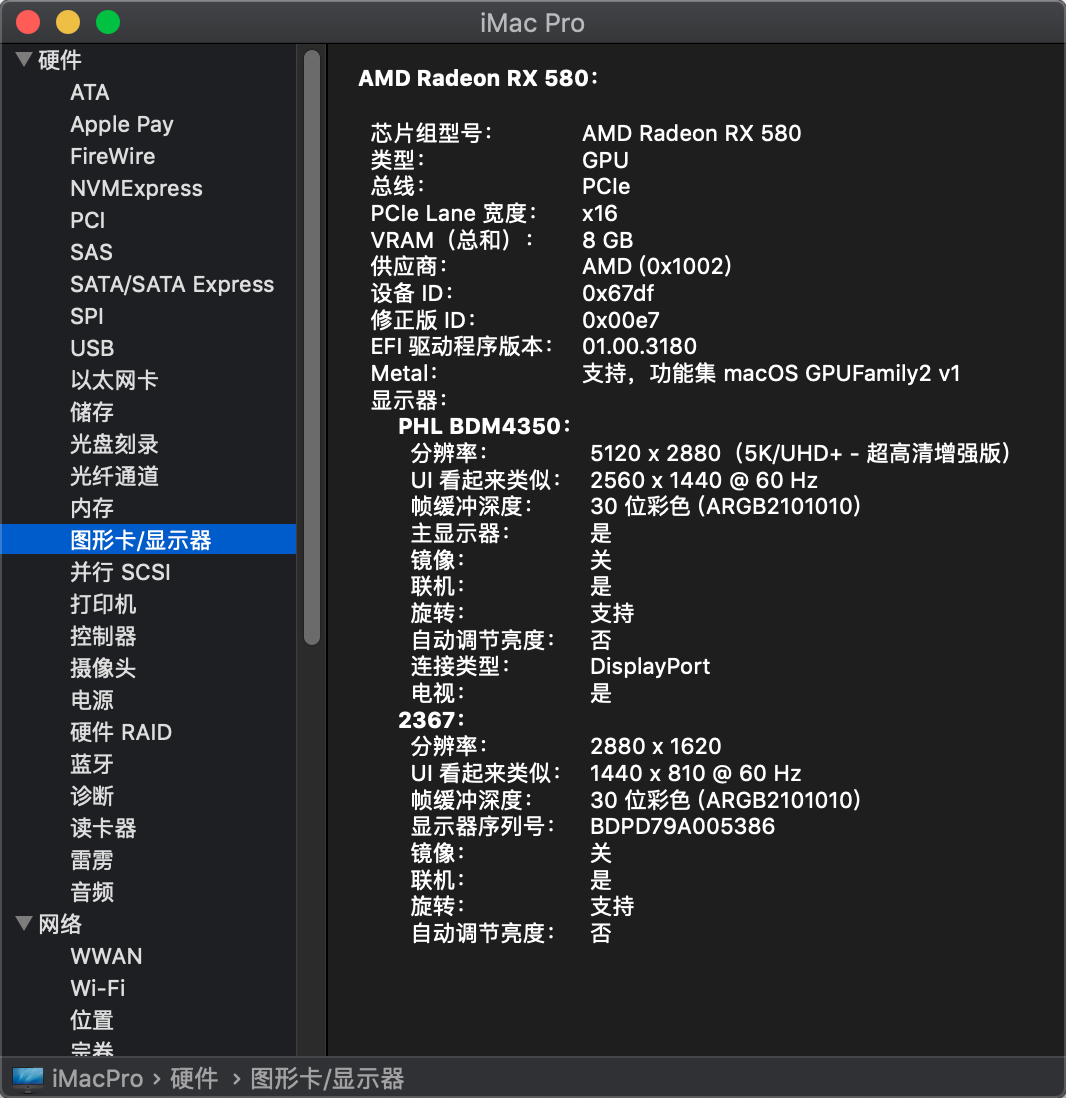Click the AMD Radeon RX 580 heading
Screen dimensions: 1066x1098
tap(478, 78)
